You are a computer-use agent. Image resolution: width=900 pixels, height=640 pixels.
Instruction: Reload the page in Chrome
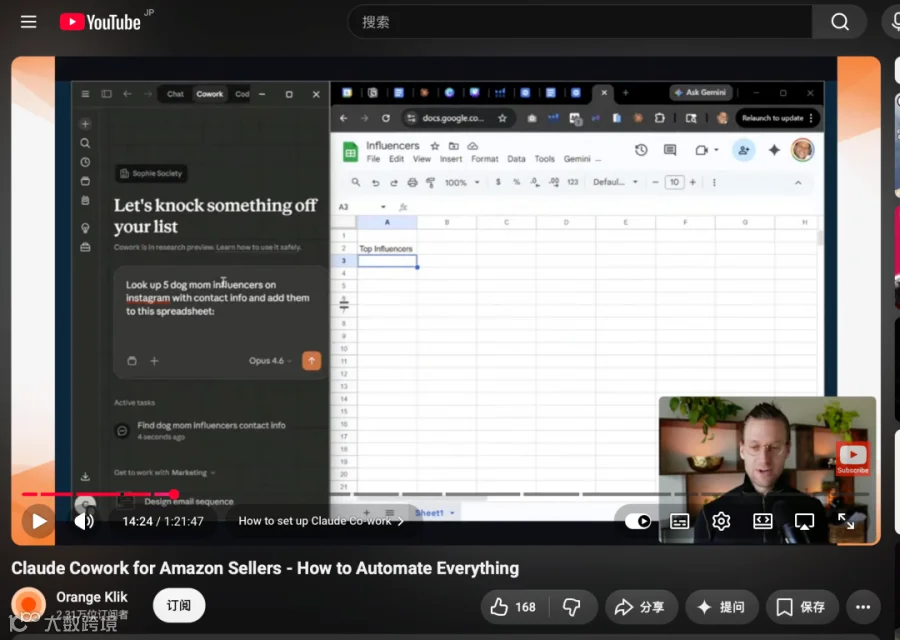(386, 118)
